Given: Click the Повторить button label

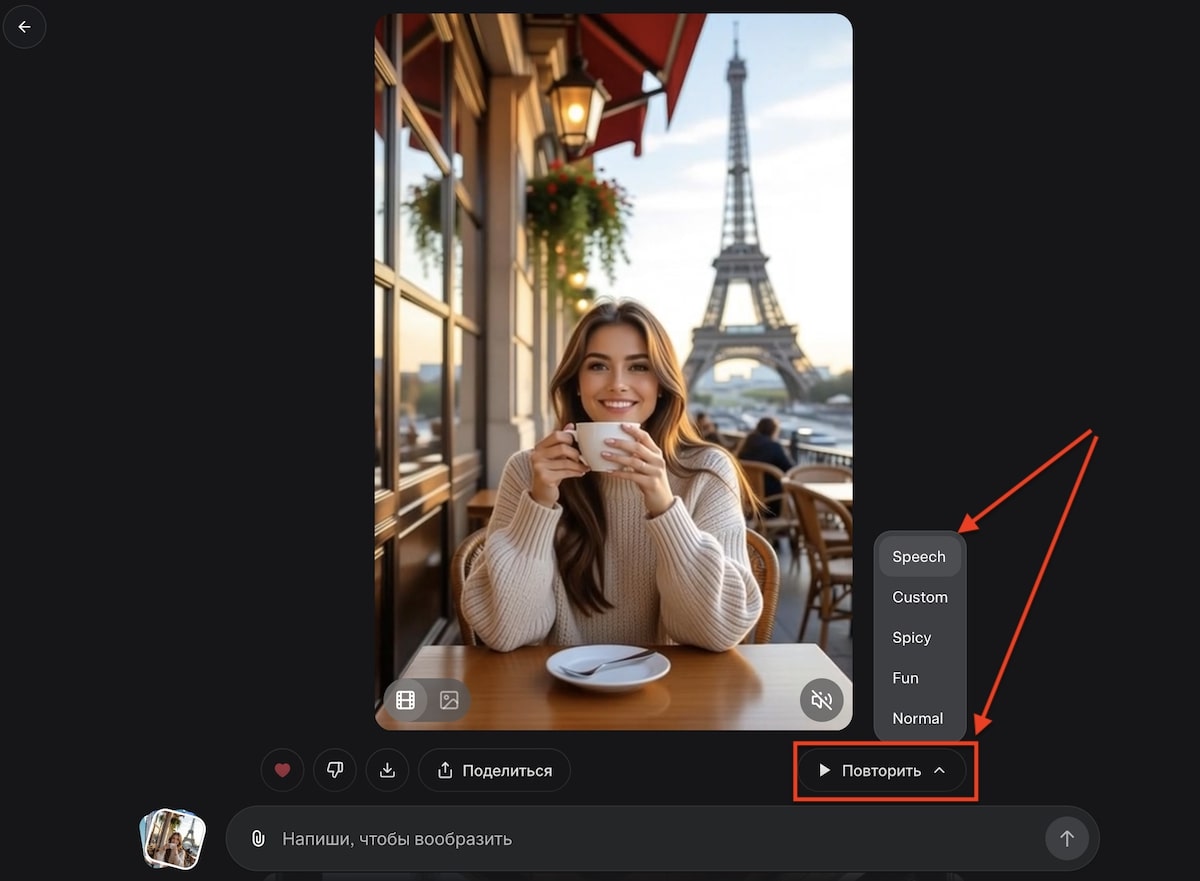Looking at the screenshot, I should 881,770.
